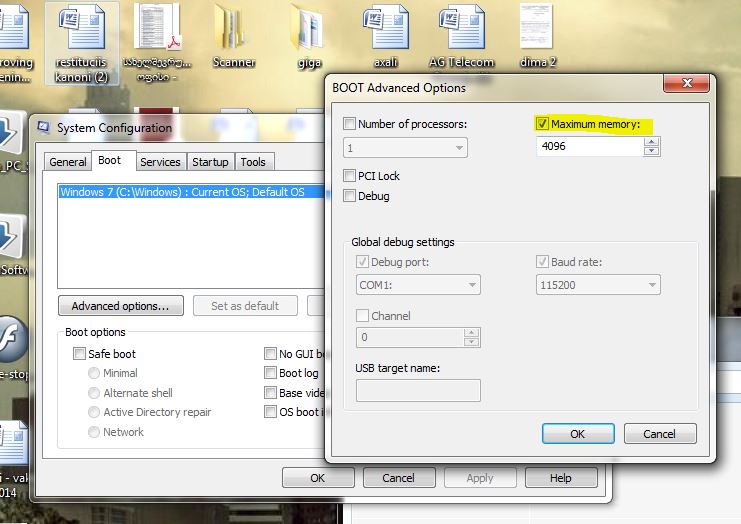Open the 115200 baud rate dropdown
Image resolution: width=741 pixels, height=524 pixels.
(598, 285)
